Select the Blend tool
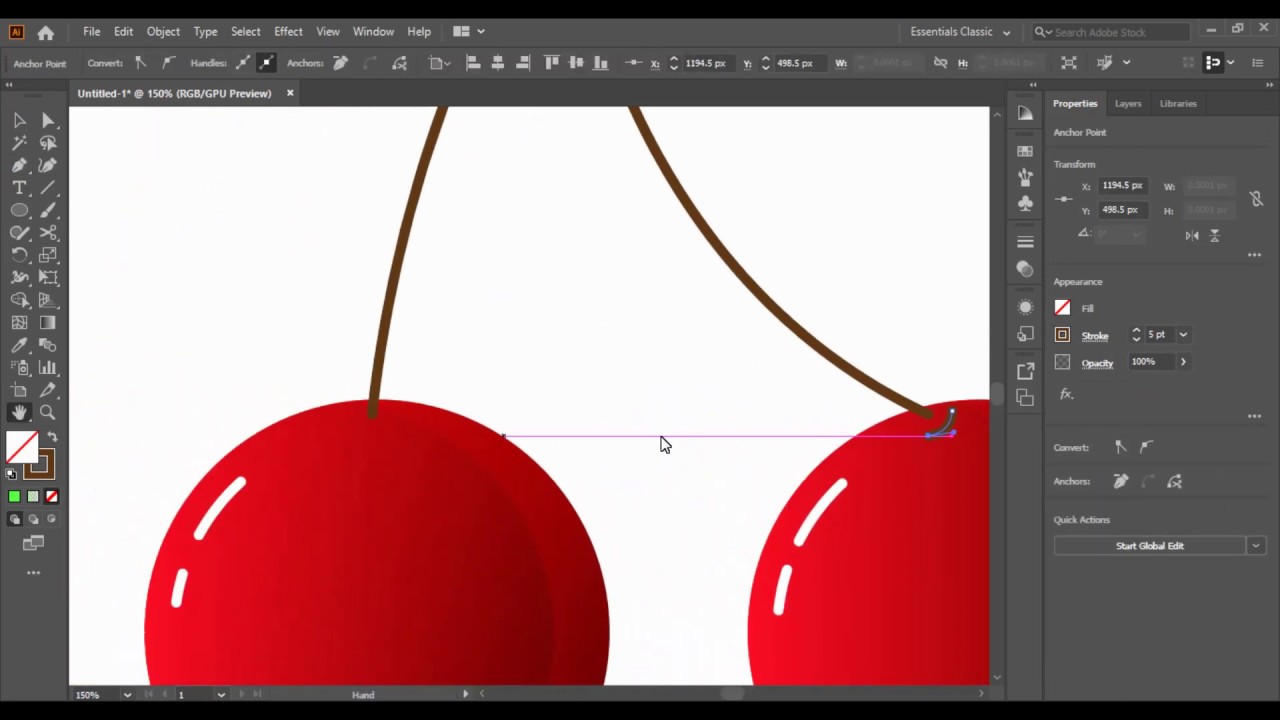 (x=47, y=345)
